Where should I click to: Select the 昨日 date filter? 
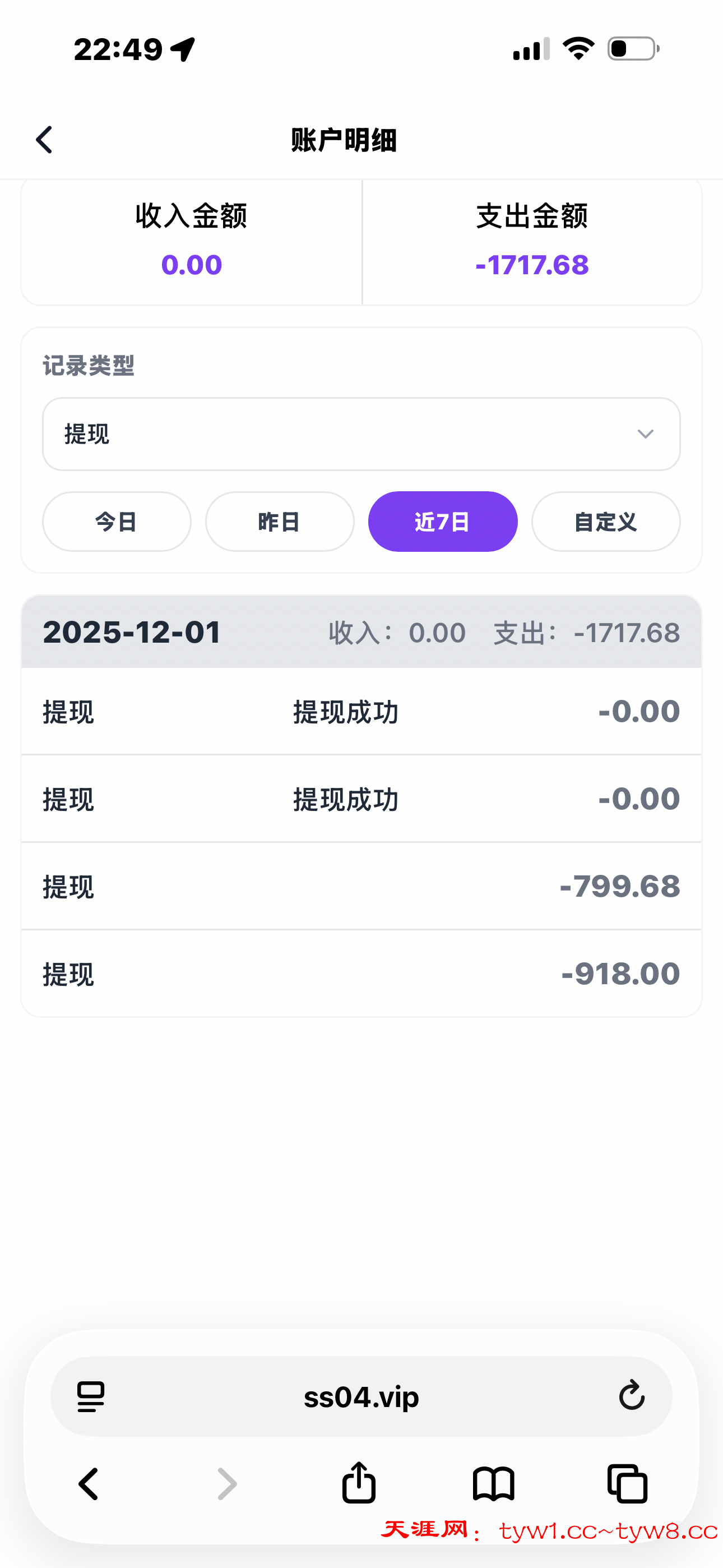point(280,522)
